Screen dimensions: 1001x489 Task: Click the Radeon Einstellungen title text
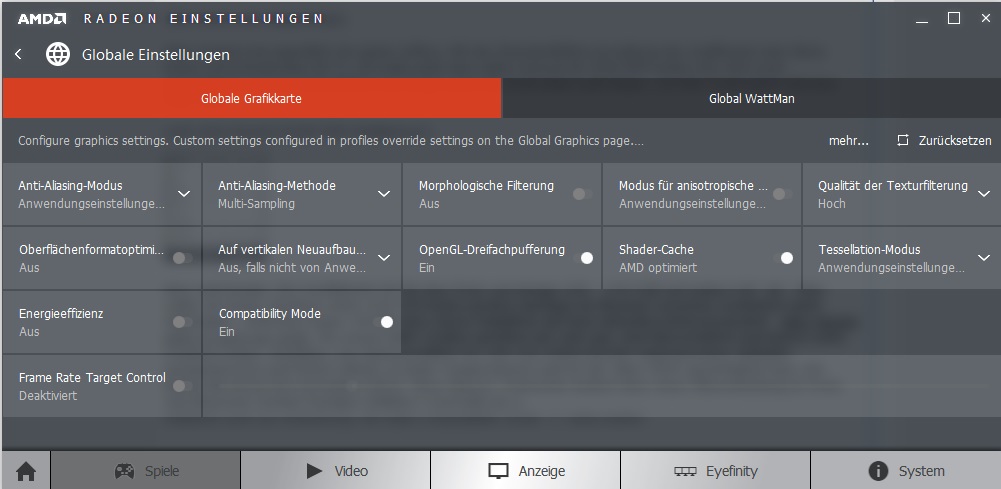coord(204,19)
